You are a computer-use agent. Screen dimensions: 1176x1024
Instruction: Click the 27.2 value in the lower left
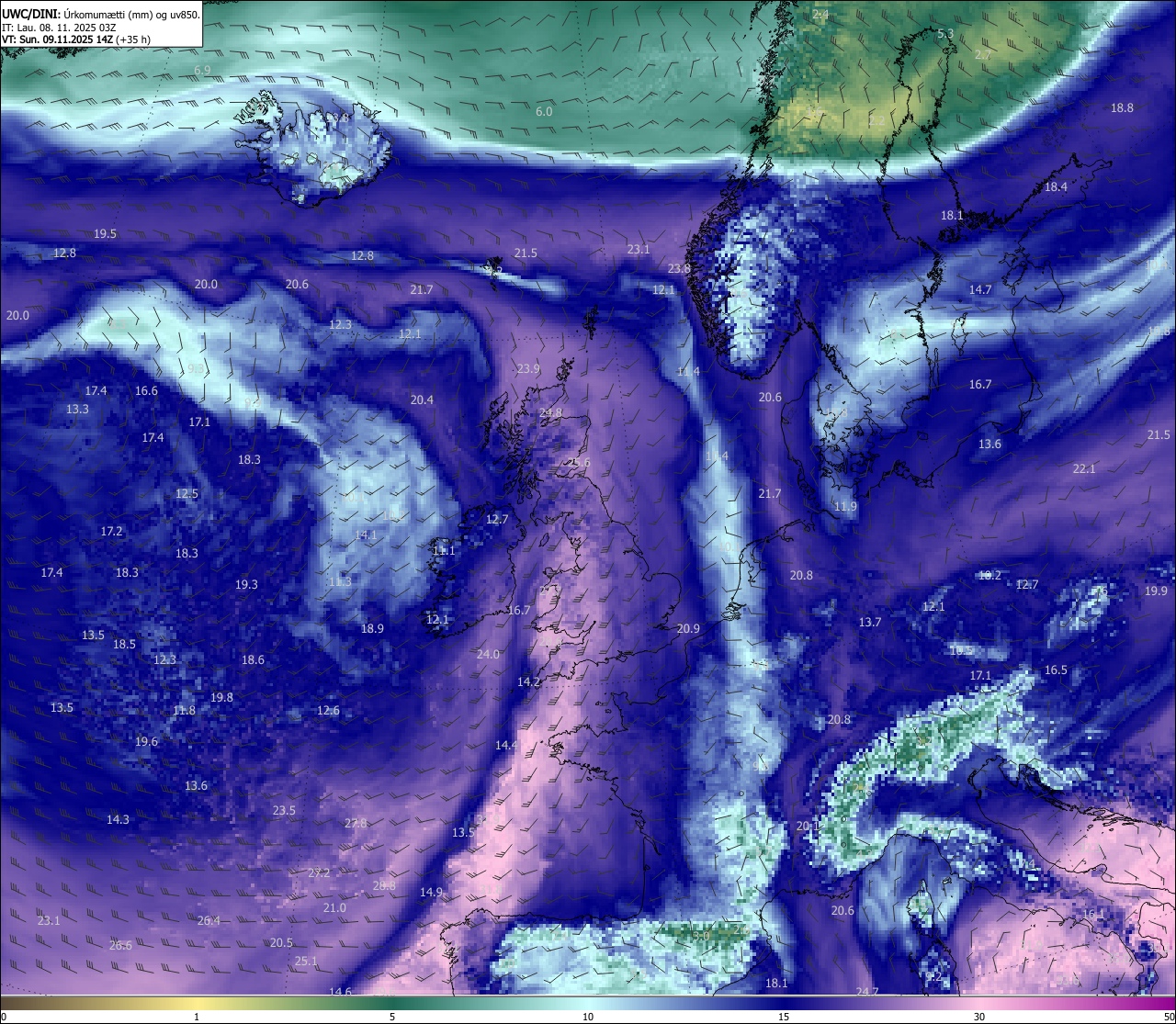click(x=319, y=872)
